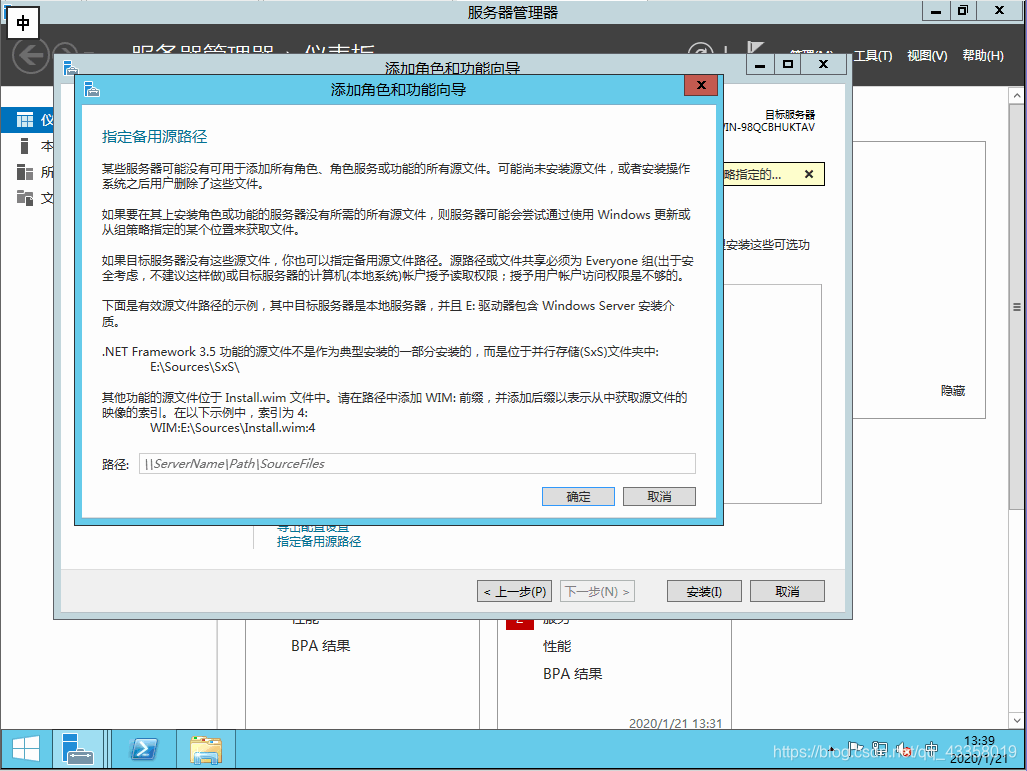This screenshot has width=1027, height=771.
Task: Select all servers icon in sidebar
Action: (25, 172)
